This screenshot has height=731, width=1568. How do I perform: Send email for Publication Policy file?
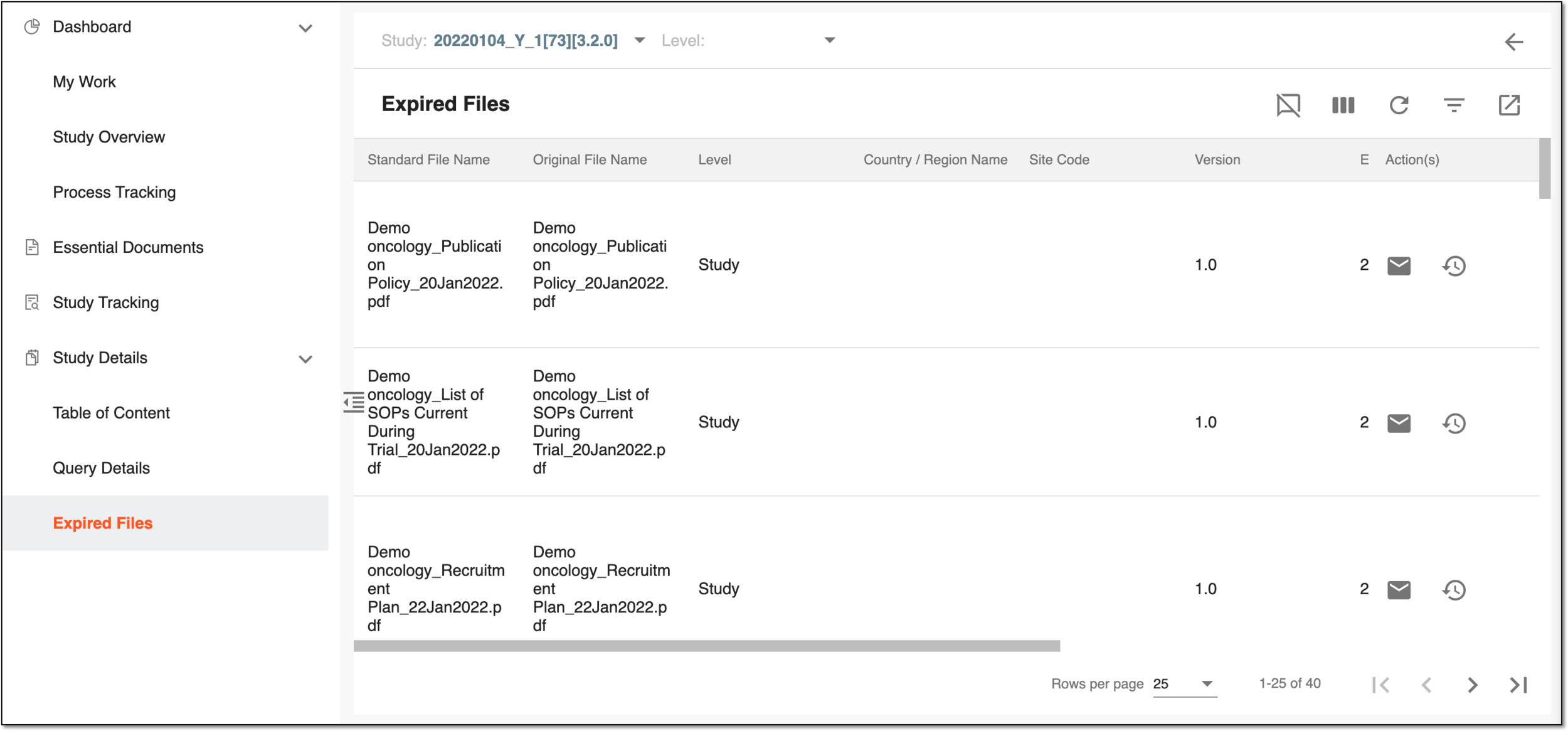(1399, 265)
